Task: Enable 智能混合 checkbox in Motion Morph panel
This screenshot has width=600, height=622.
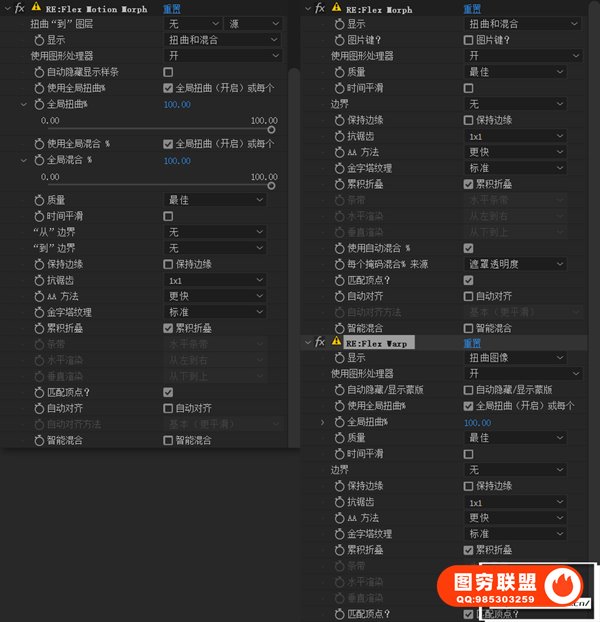Action: pos(168,440)
